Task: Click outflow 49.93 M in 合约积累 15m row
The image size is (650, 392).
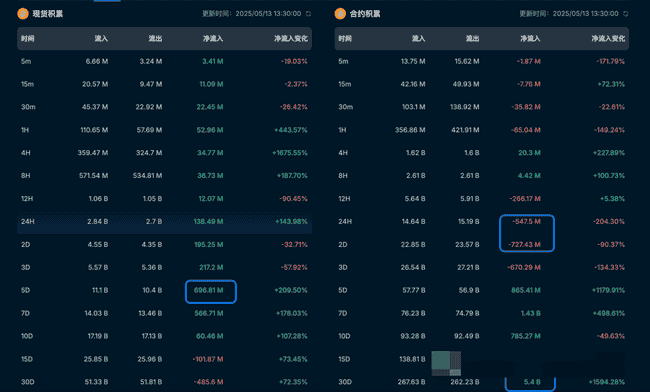Action: (x=466, y=84)
